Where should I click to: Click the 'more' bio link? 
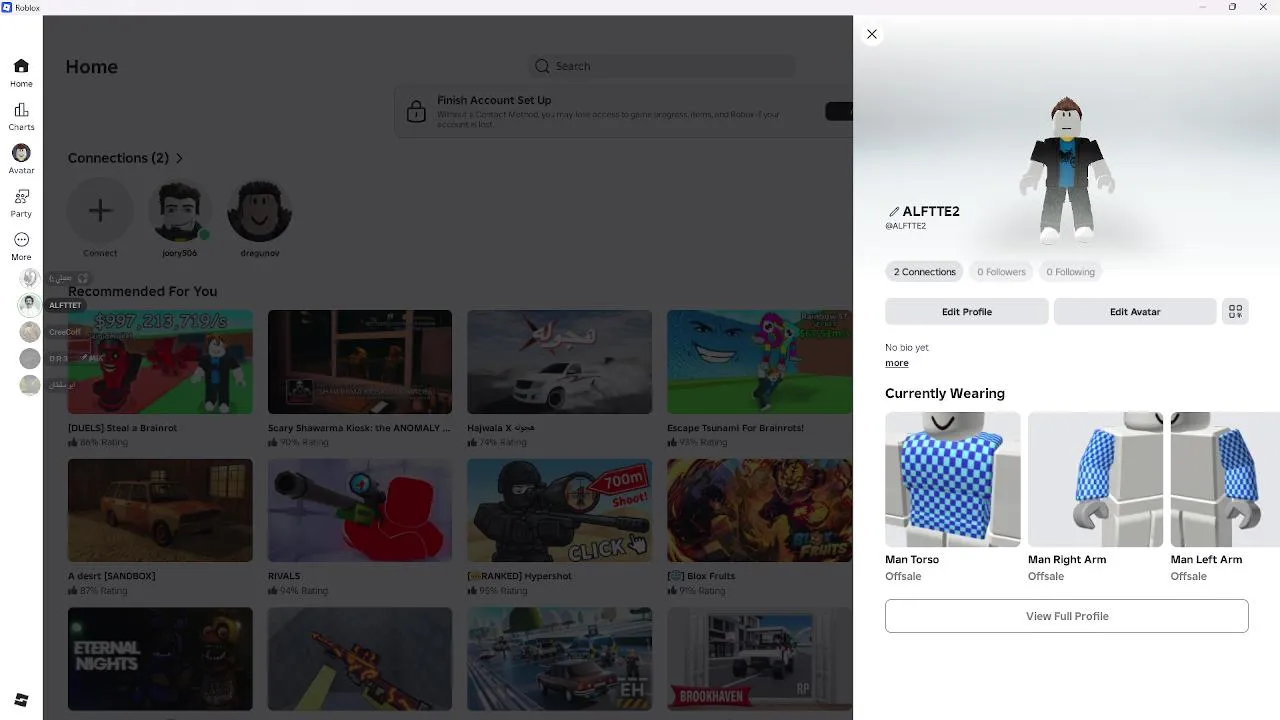[897, 363]
